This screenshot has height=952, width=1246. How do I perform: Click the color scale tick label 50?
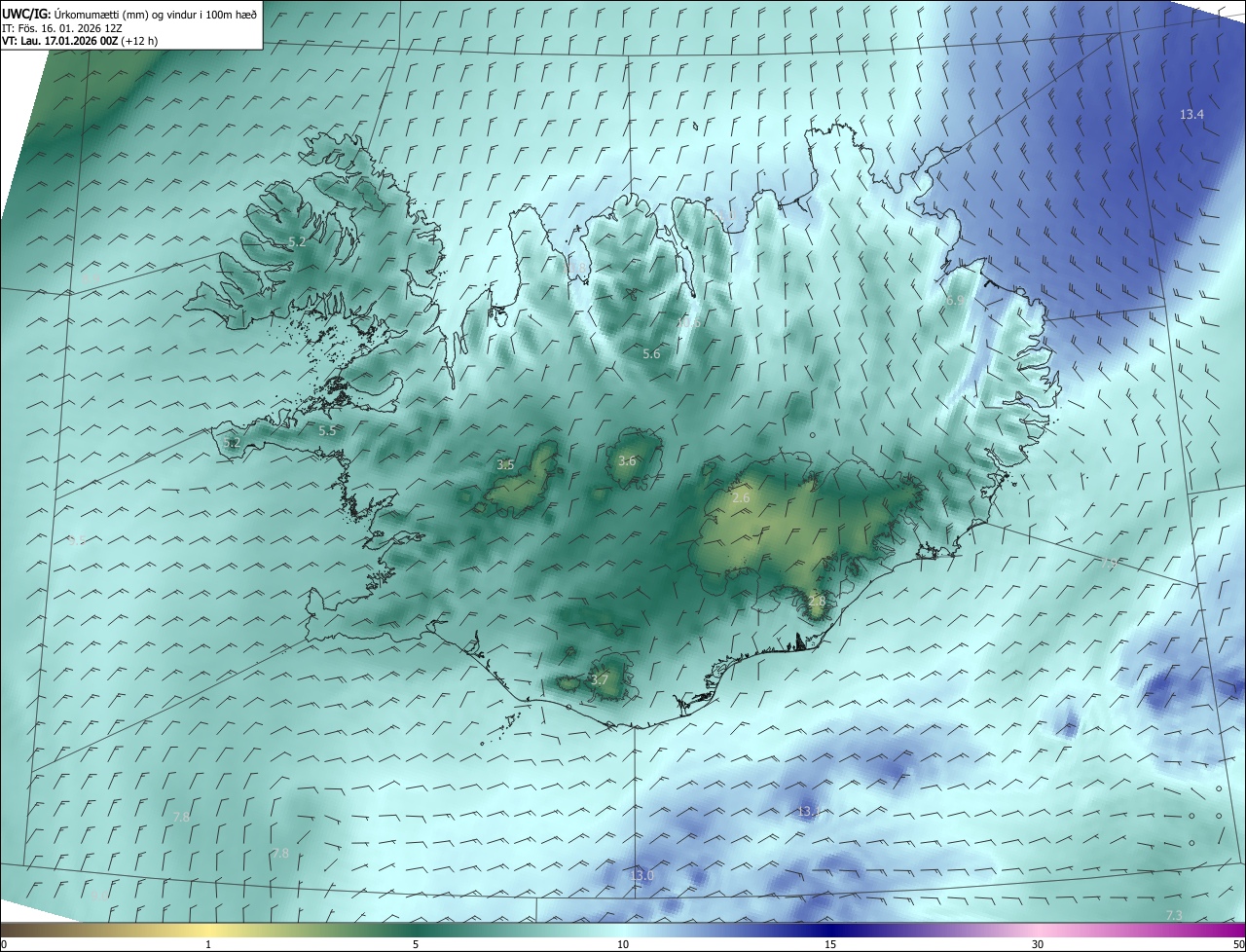click(x=1238, y=944)
